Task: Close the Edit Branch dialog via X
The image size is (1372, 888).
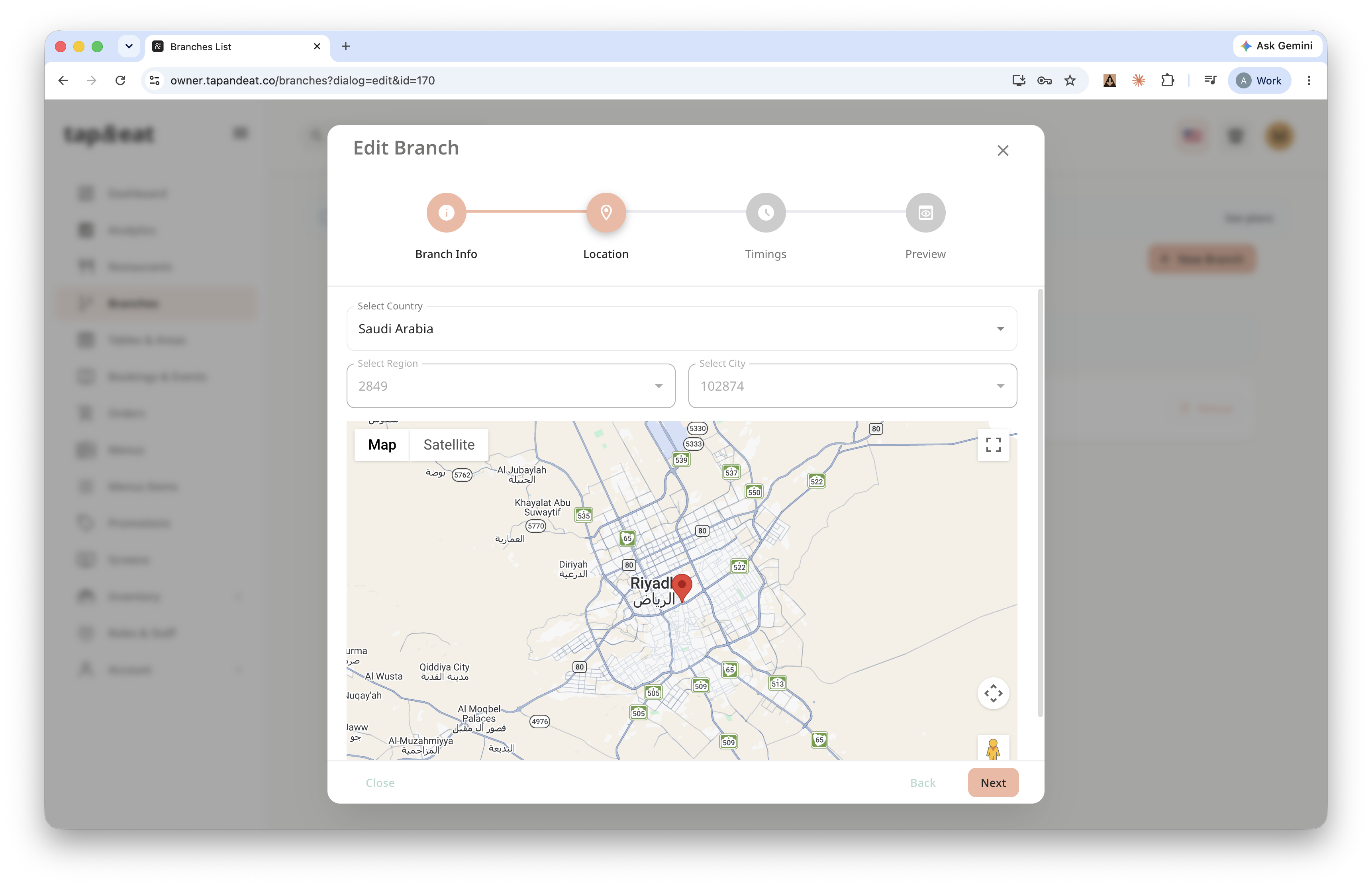Action: [x=1002, y=151]
